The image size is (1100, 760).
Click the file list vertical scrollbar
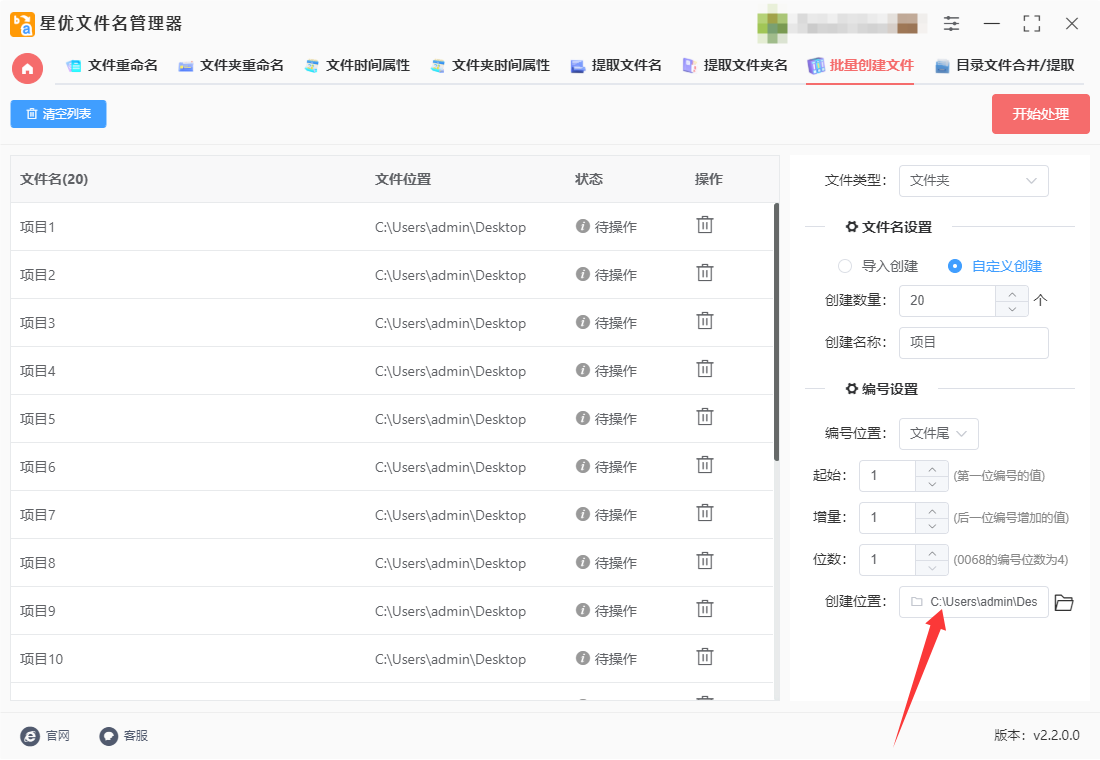click(x=776, y=332)
